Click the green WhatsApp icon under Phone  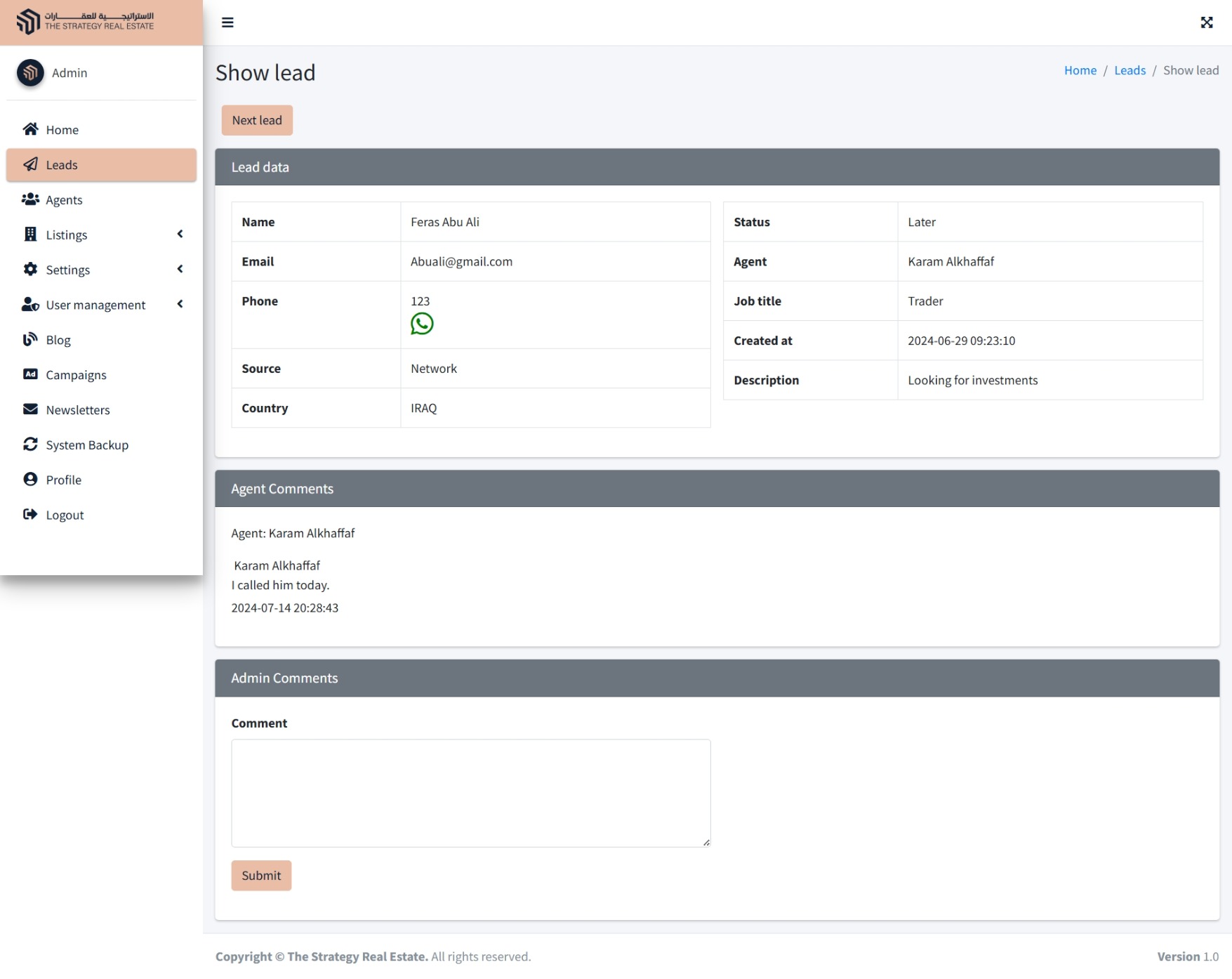tap(421, 324)
